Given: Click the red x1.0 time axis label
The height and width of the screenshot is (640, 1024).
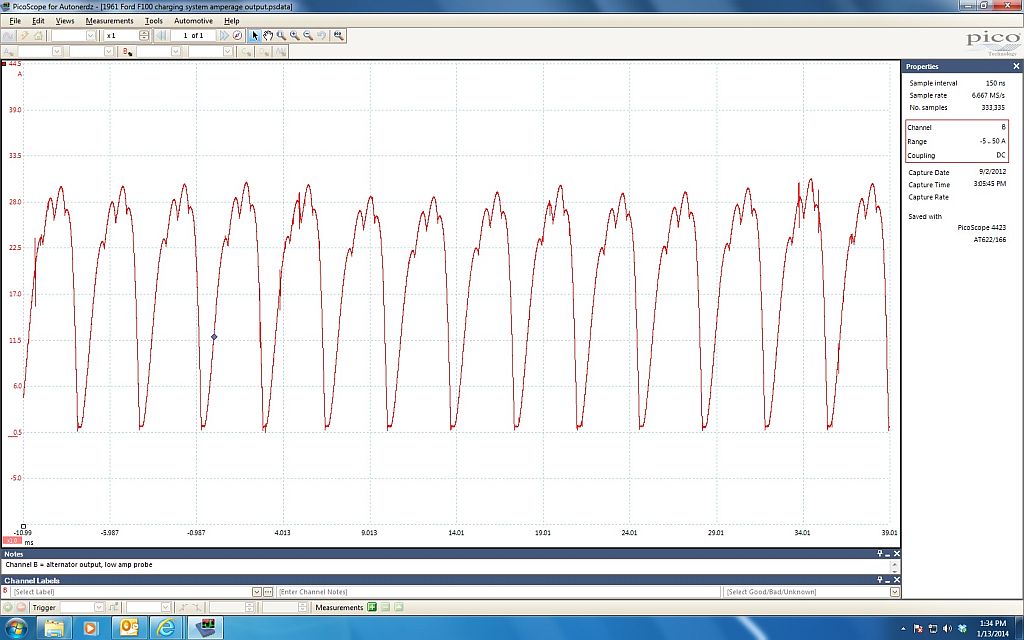Looking at the screenshot, I should (11, 541).
